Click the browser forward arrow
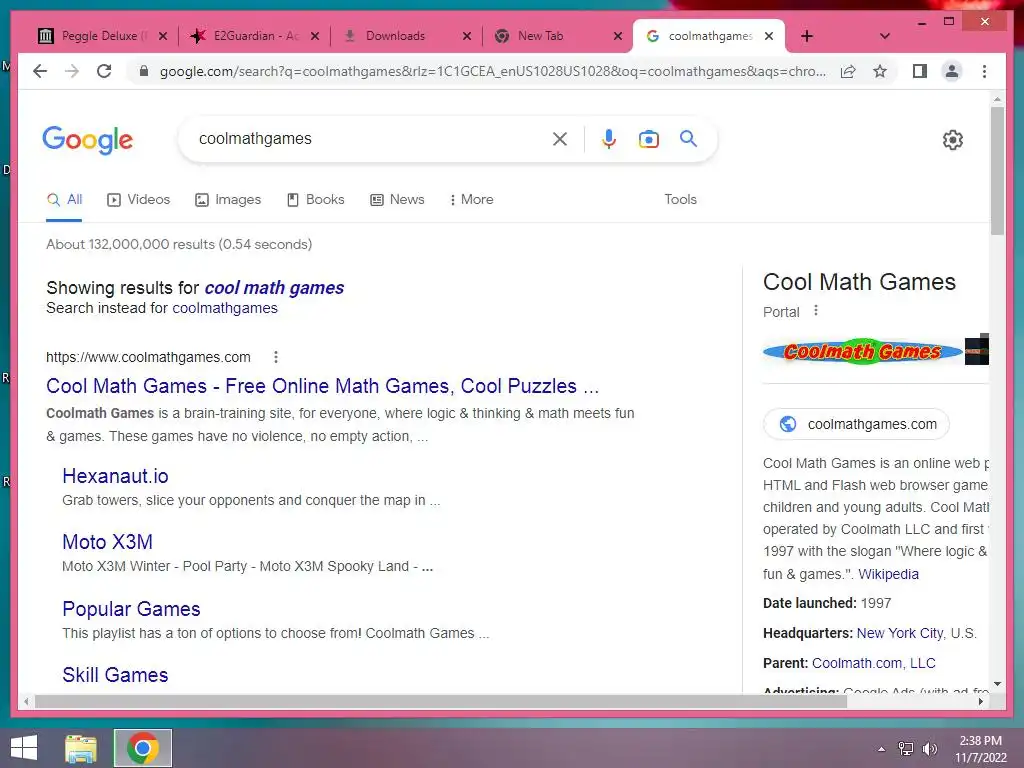1024x768 pixels. point(72,71)
